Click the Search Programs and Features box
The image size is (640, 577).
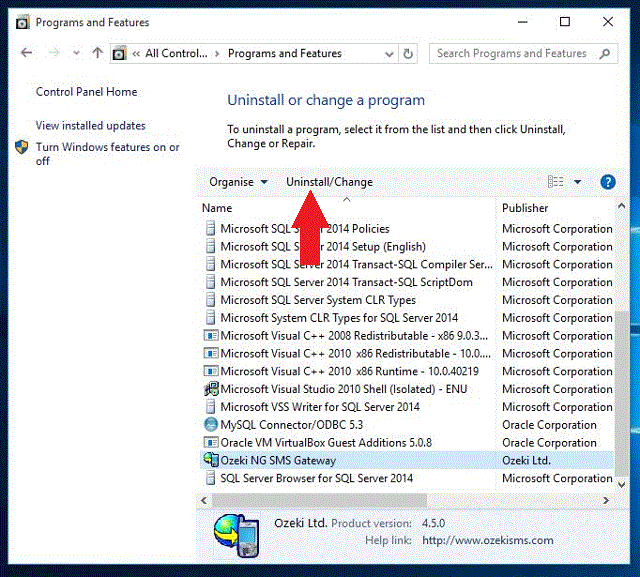(523, 53)
